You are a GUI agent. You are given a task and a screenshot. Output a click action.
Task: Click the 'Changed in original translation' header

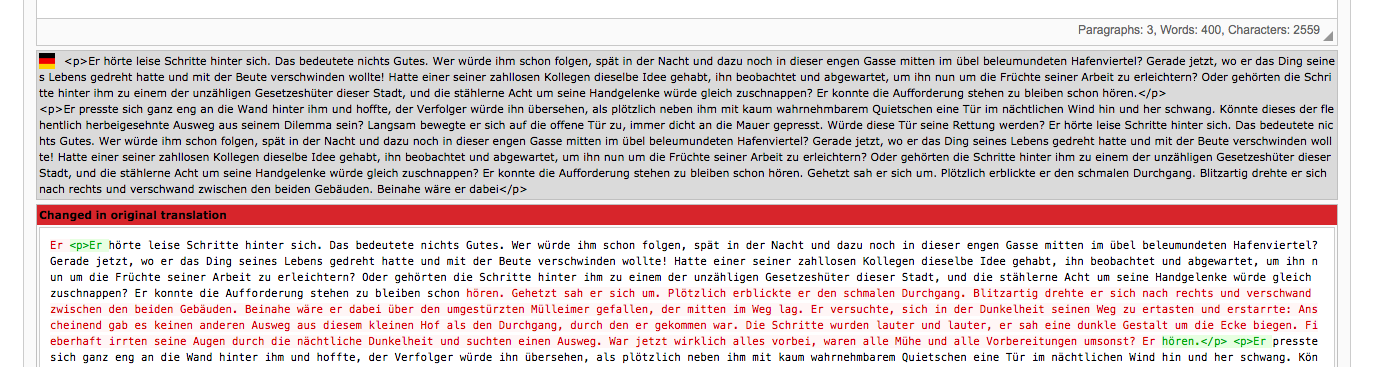pos(132,215)
